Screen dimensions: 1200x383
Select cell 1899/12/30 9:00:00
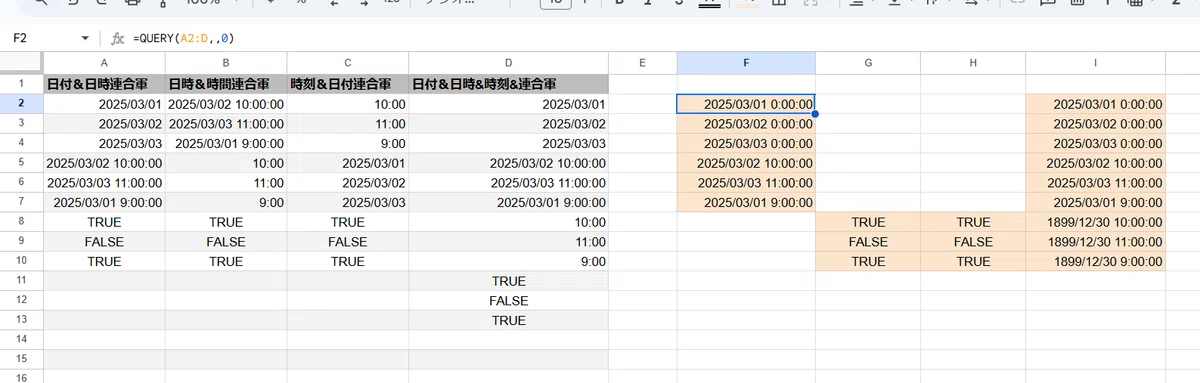point(1096,261)
